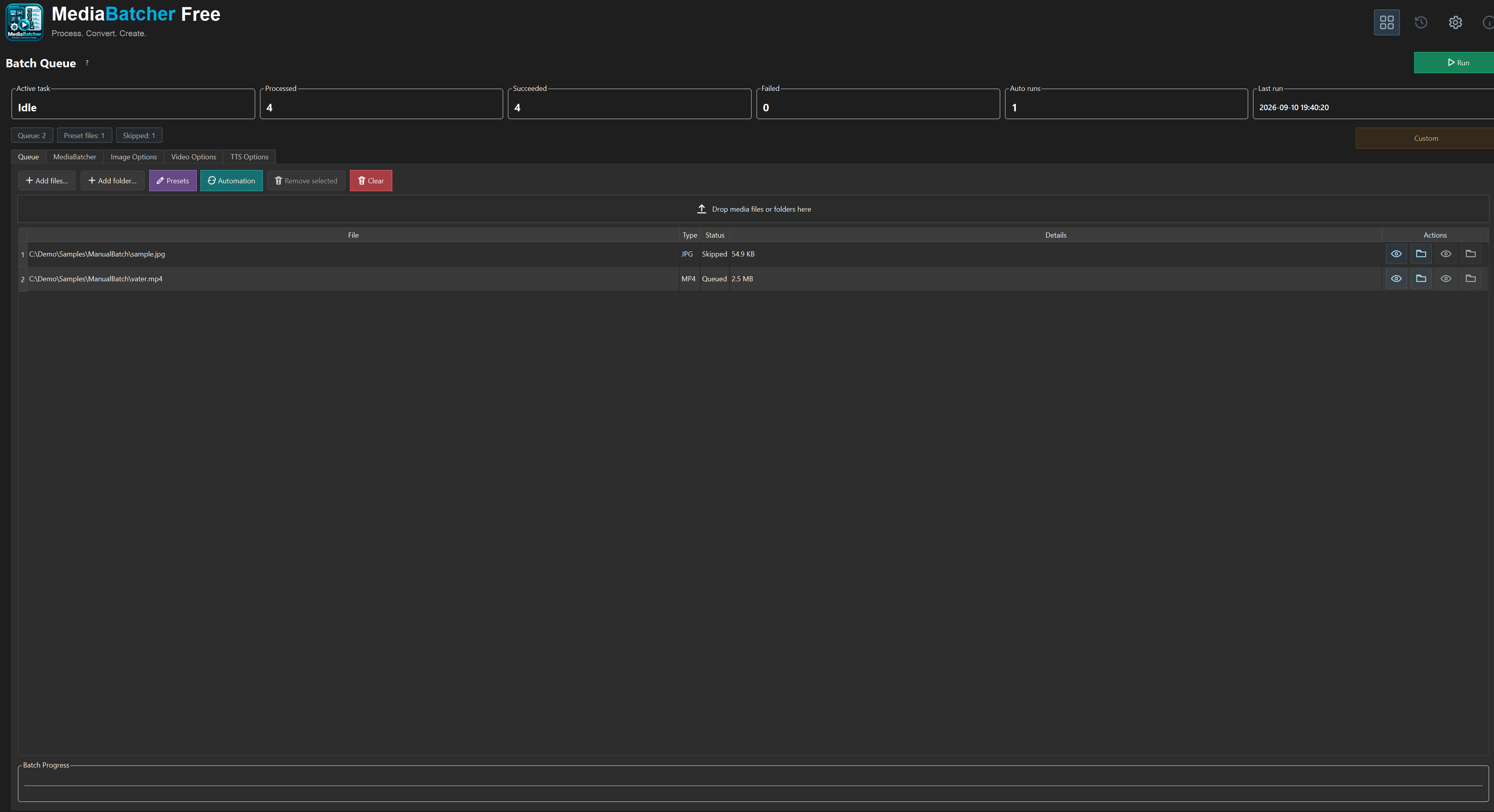Open the TTS Options tab

pos(250,157)
